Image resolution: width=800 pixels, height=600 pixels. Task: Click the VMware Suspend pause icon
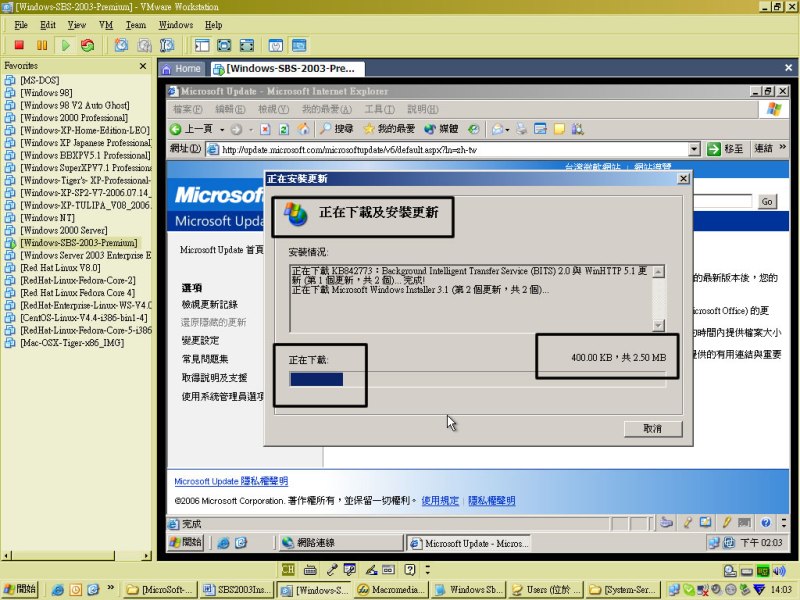coord(42,45)
